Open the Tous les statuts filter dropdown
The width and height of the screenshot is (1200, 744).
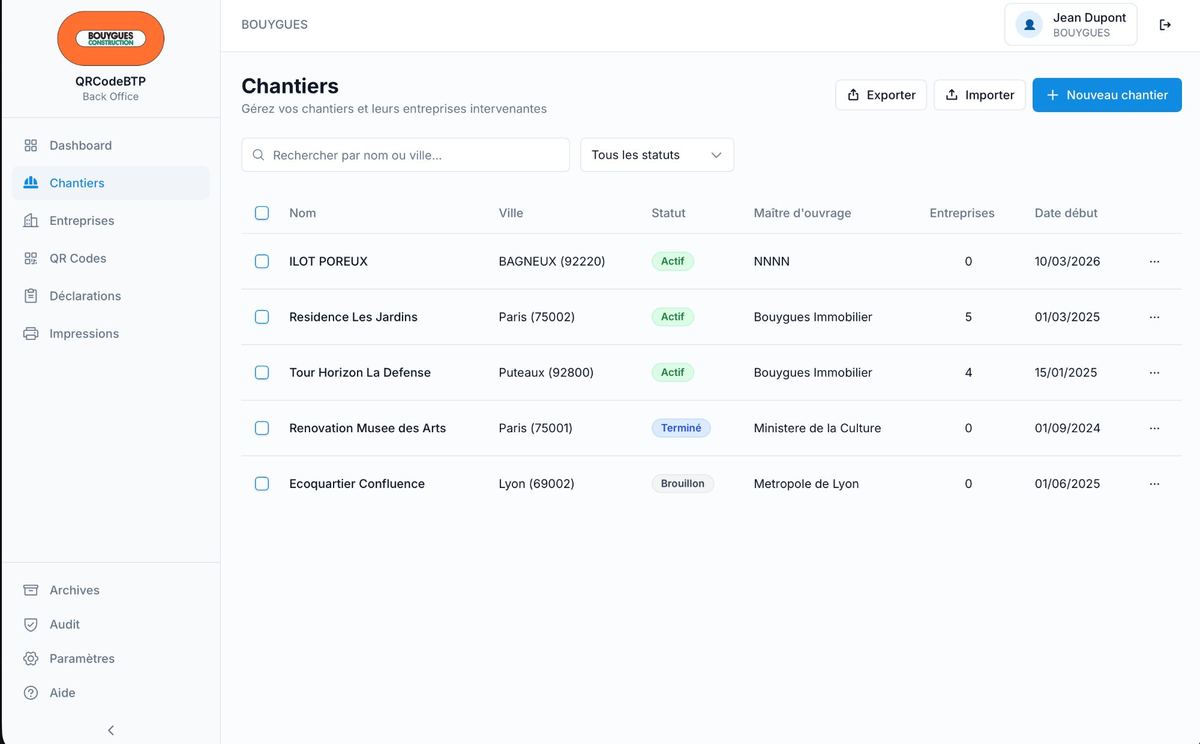[x=656, y=154]
